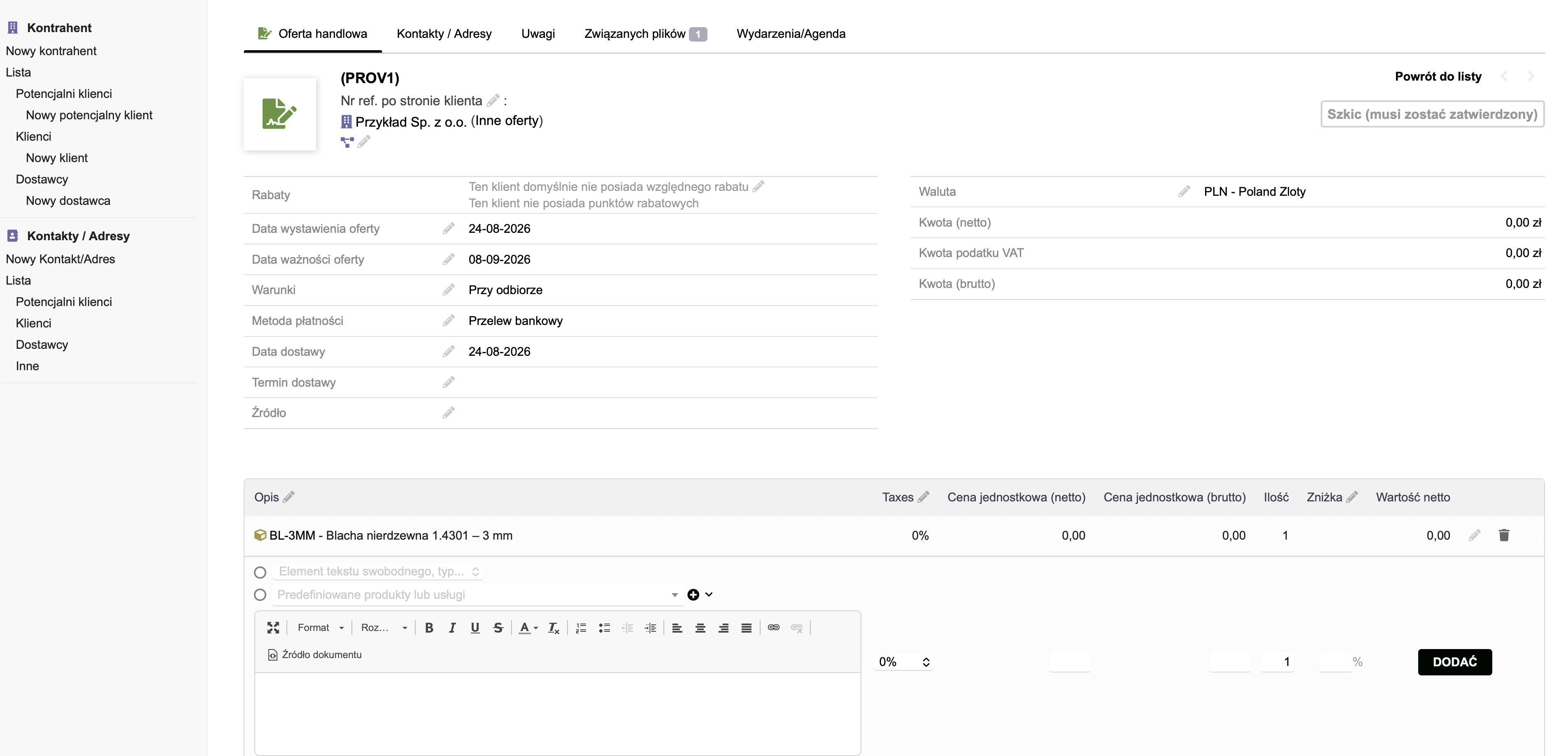Insert a bulleted list
This screenshot has height=756, width=1568.
(605, 628)
